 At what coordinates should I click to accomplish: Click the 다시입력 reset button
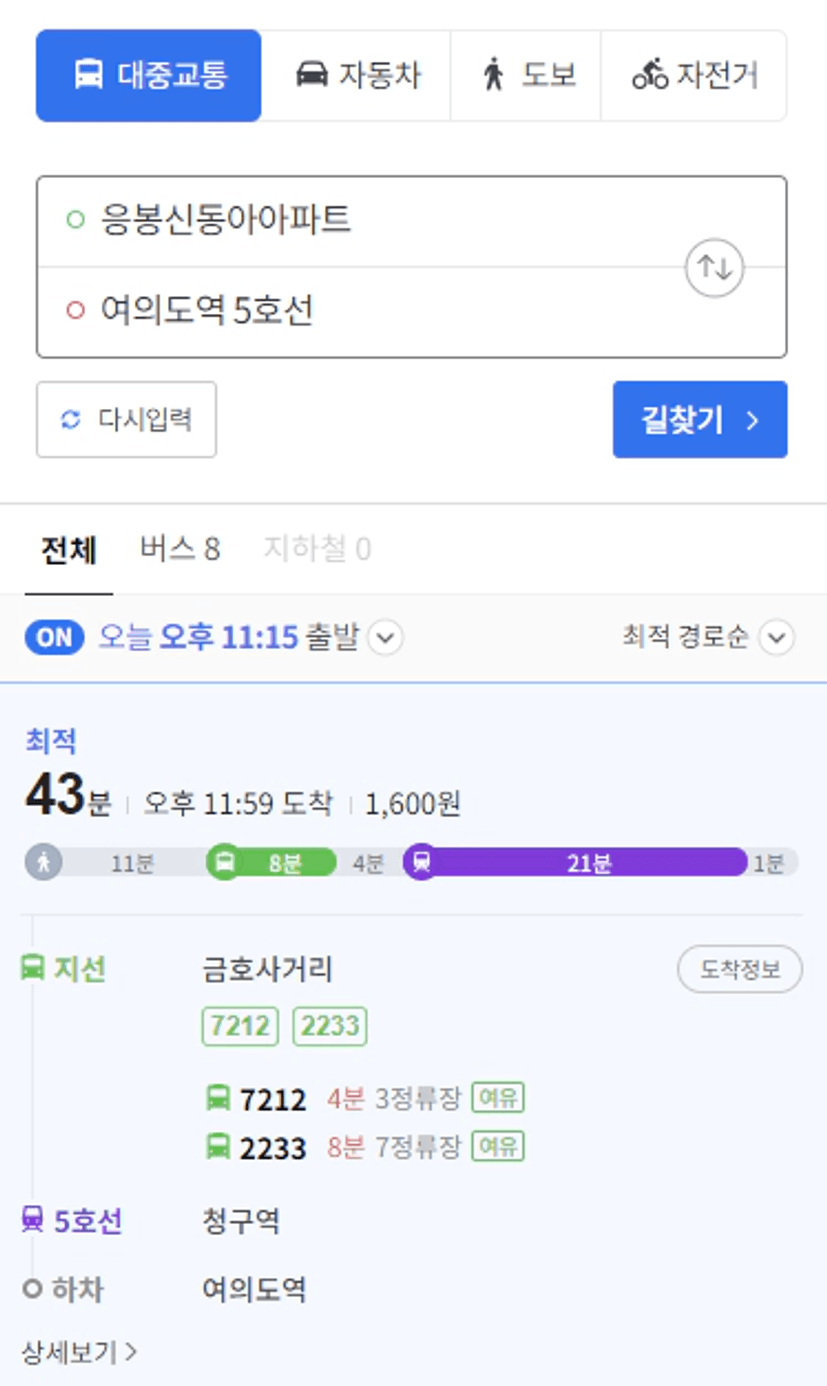pos(126,419)
